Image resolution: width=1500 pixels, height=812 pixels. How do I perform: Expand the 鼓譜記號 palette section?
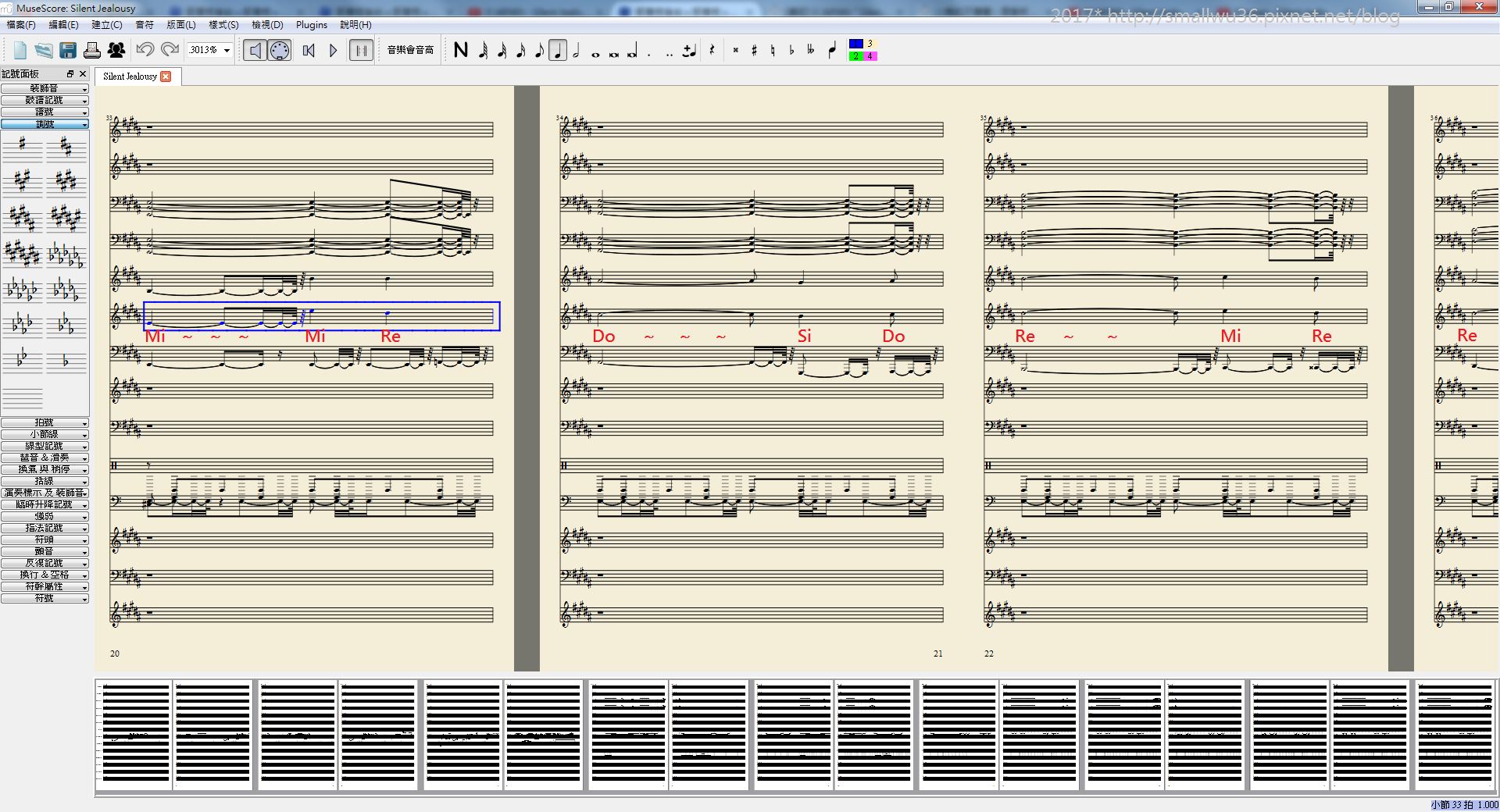[45, 101]
